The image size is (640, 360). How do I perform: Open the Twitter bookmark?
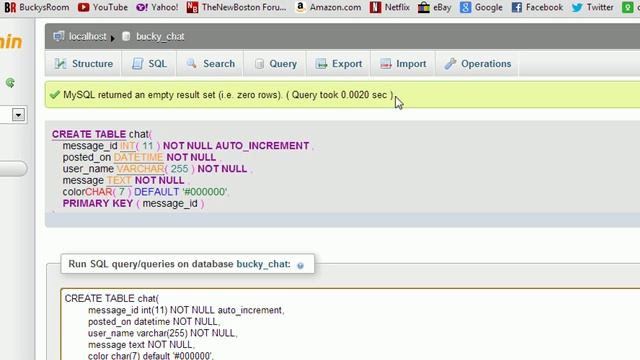(x=593, y=7)
